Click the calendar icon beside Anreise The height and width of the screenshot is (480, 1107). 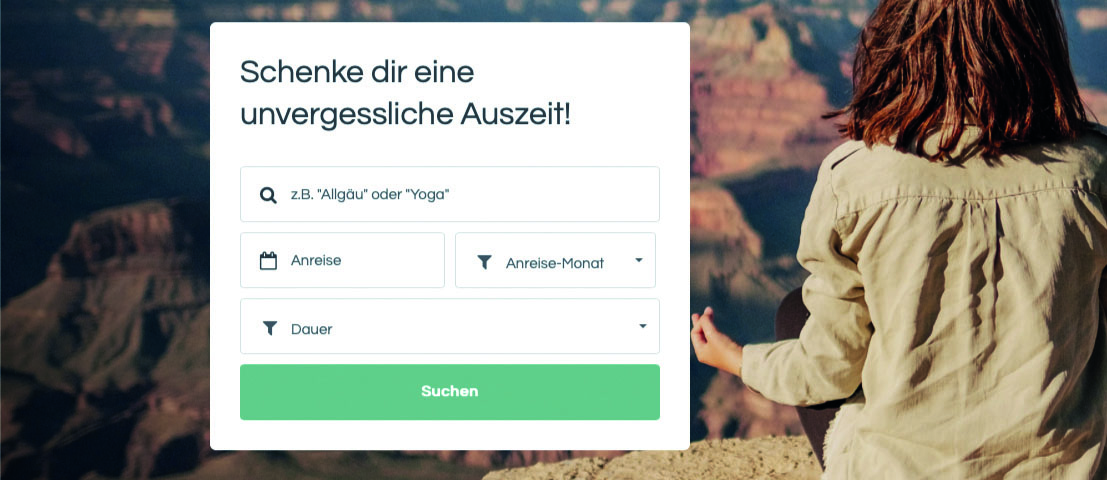coord(268,260)
